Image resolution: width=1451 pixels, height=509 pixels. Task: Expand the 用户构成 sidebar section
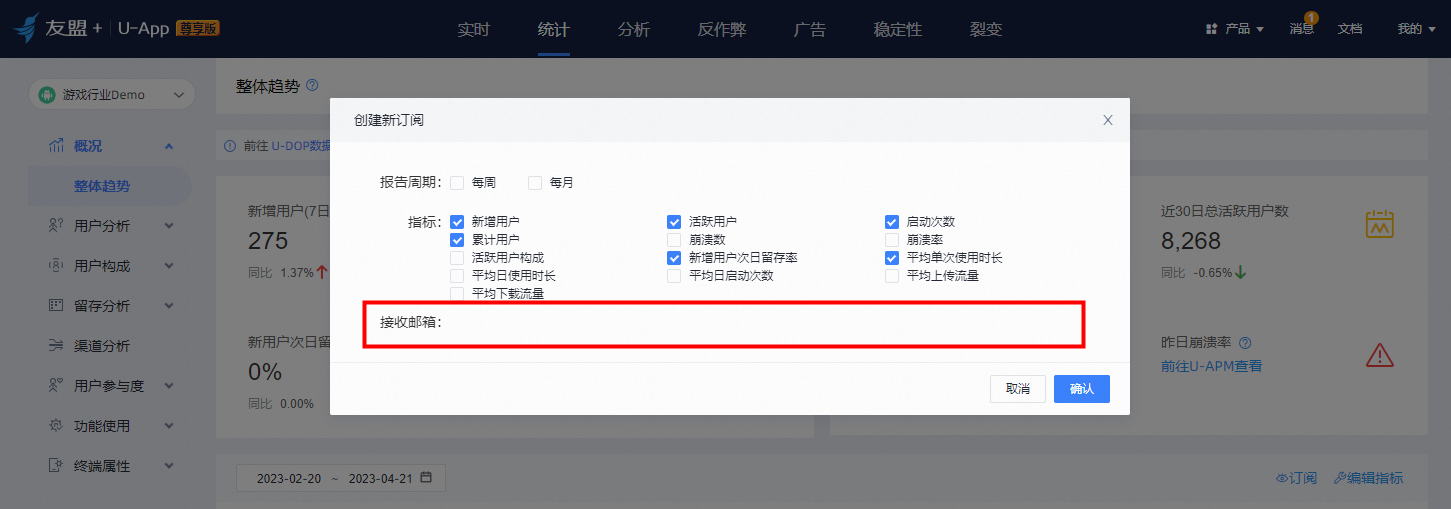(x=169, y=266)
